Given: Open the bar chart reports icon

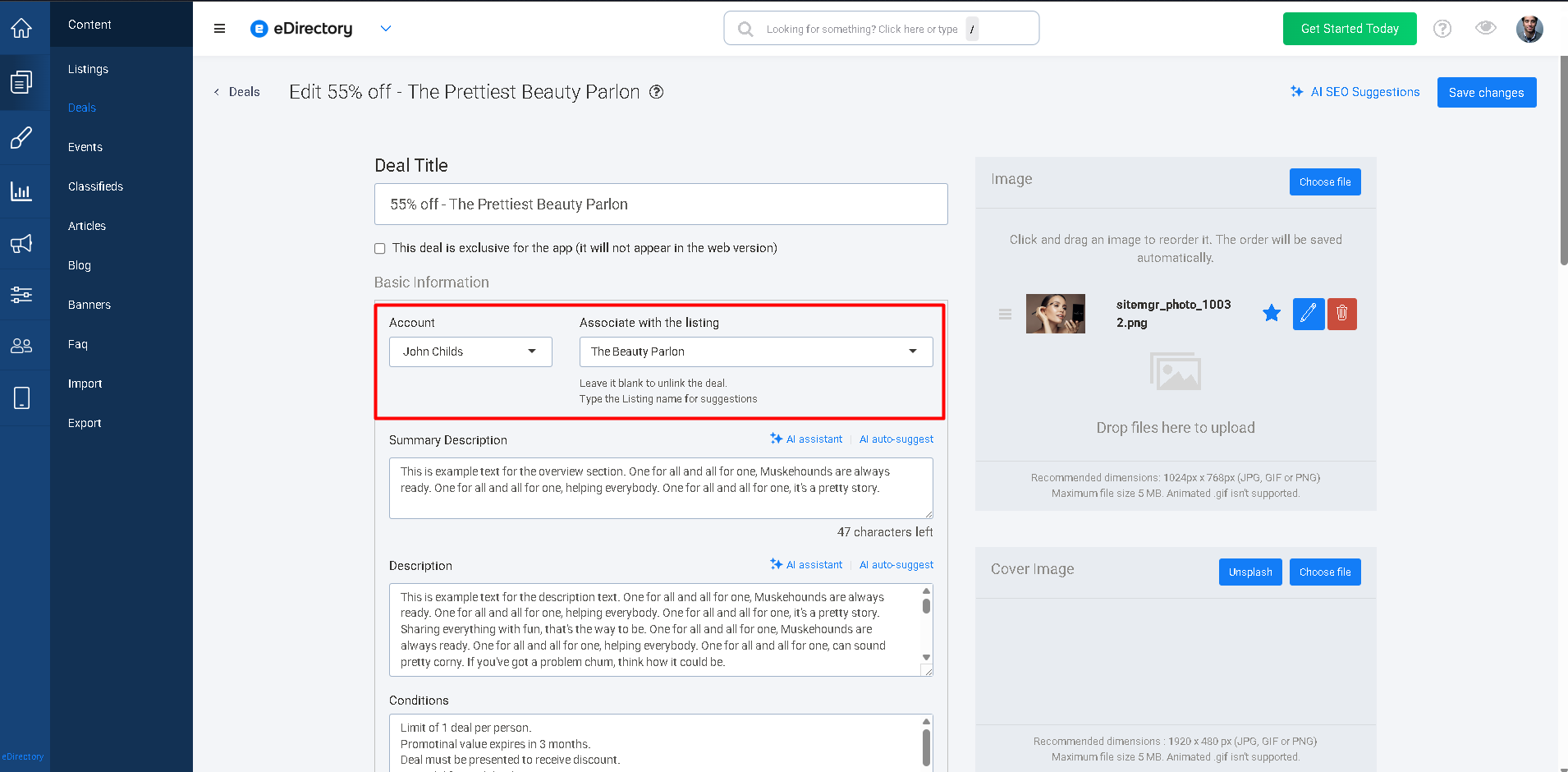Looking at the screenshot, I should pos(21,191).
